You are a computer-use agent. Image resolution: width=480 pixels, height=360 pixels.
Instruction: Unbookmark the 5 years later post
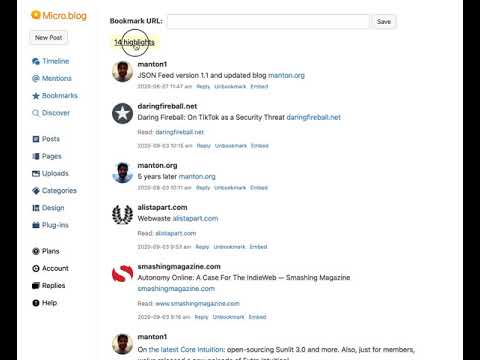(x=230, y=188)
